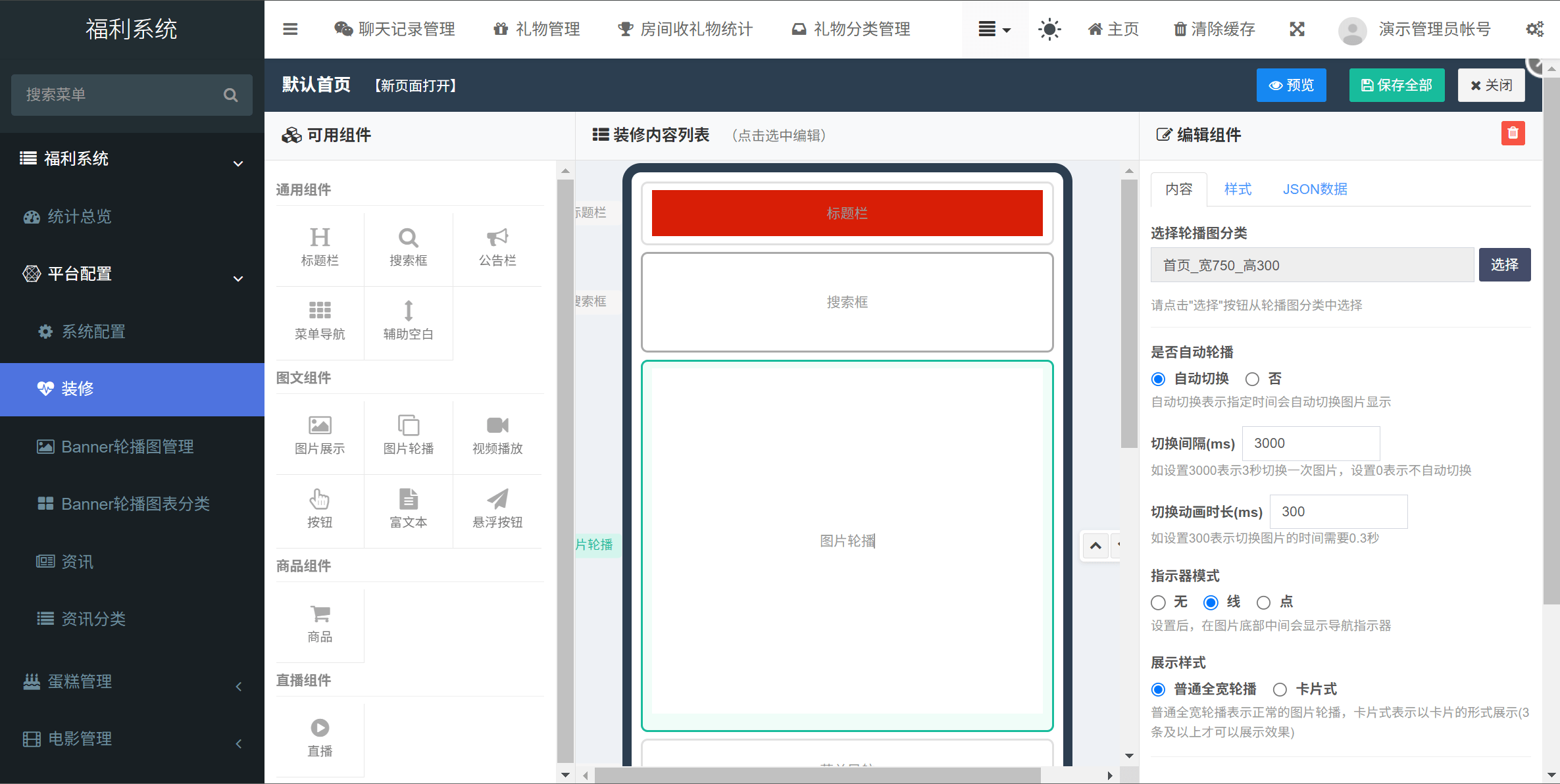
Task: Collapse the 福利系统 sidebar group
Action: (x=132, y=159)
